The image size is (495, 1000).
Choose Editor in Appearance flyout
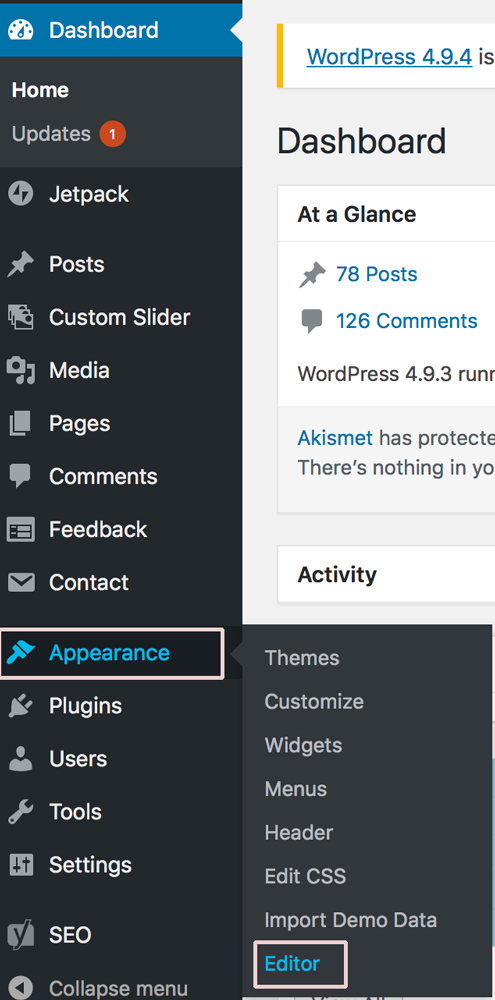tap(292, 964)
